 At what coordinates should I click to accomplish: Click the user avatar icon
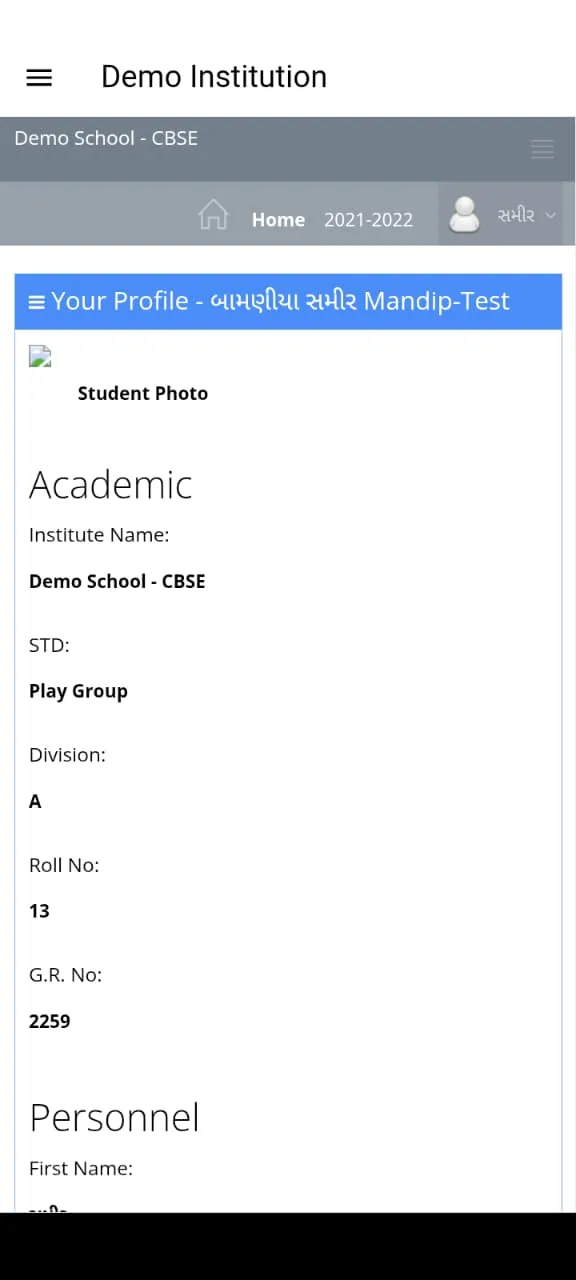point(464,215)
